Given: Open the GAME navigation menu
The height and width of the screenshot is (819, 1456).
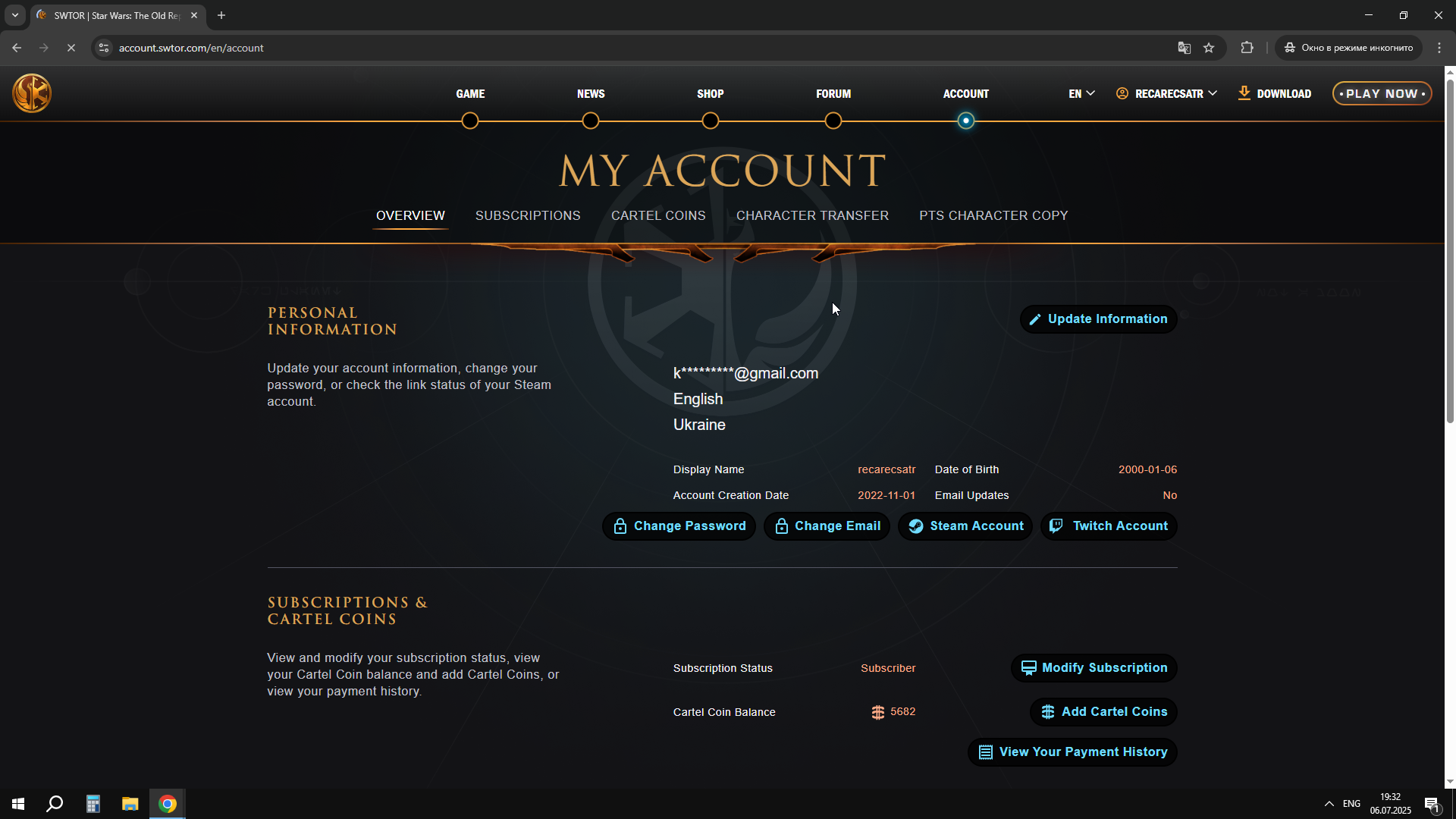Looking at the screenshot, I should 470,93.
